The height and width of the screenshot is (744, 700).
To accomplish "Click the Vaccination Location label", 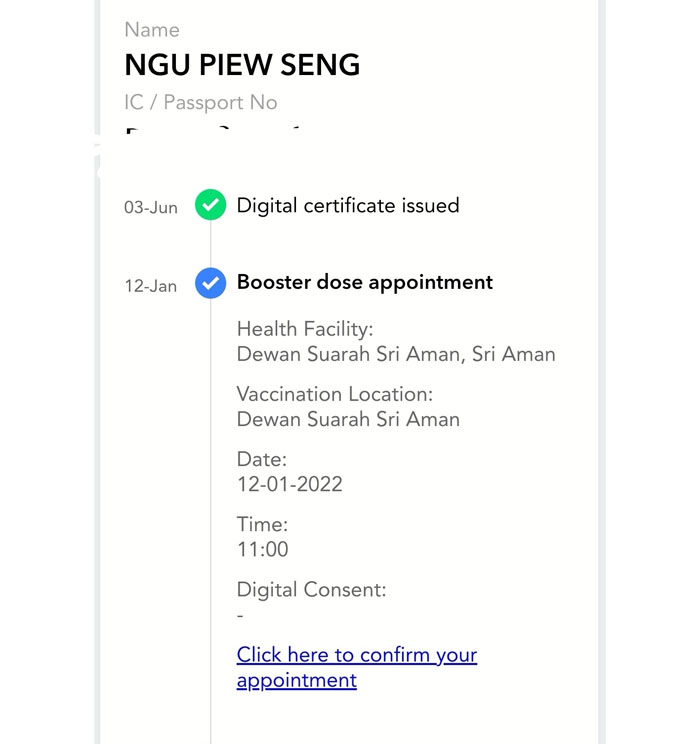I will click(x=334, y=395).
